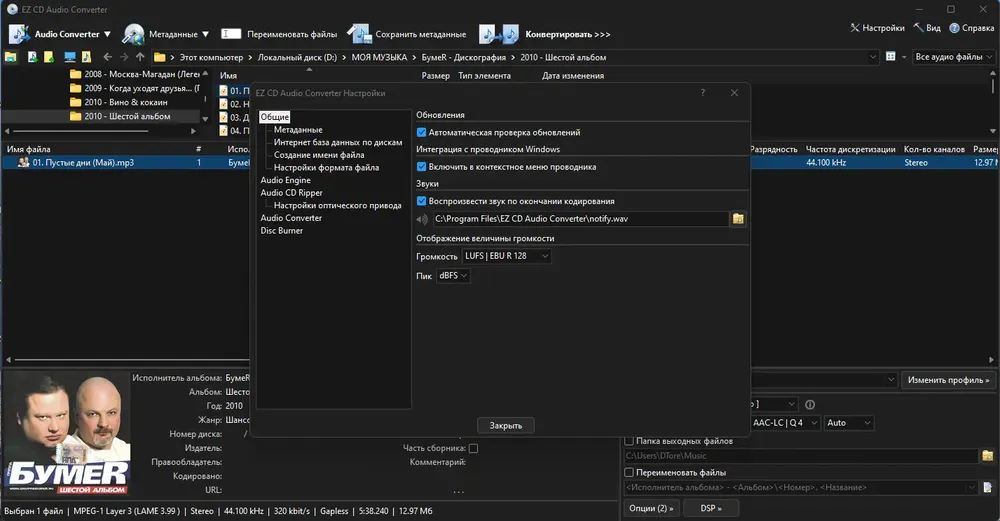
Task: Browse for notify.wav with folder icon
Action: point(738,219)
